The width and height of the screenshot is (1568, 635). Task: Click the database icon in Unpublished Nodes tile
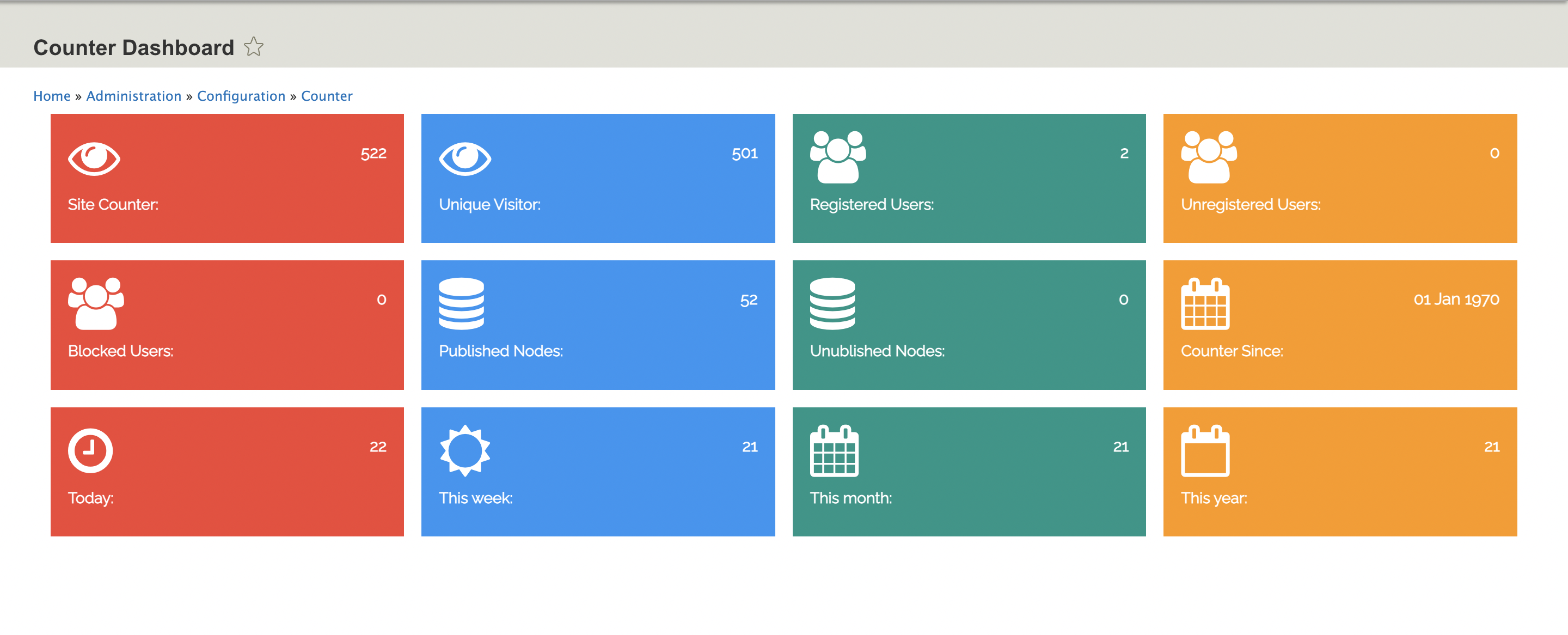[x=832, y=304]
